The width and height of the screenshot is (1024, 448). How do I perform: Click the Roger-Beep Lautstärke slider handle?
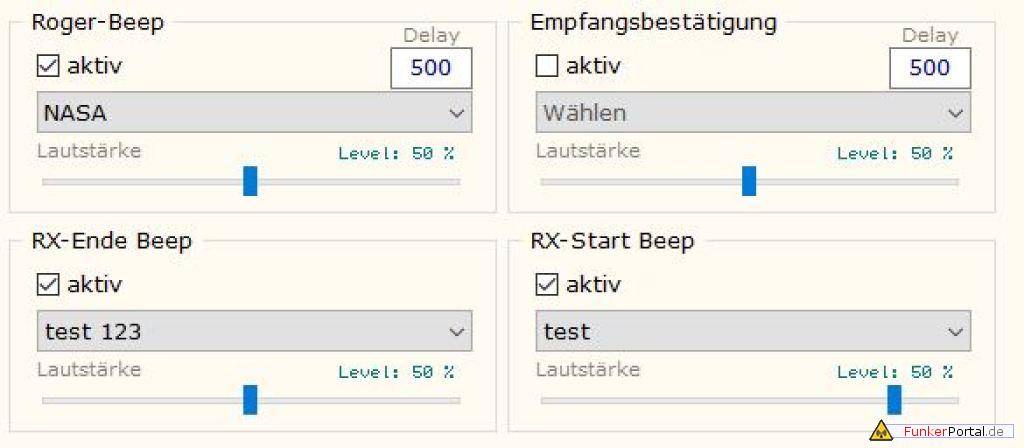click(x=250, y=181)
